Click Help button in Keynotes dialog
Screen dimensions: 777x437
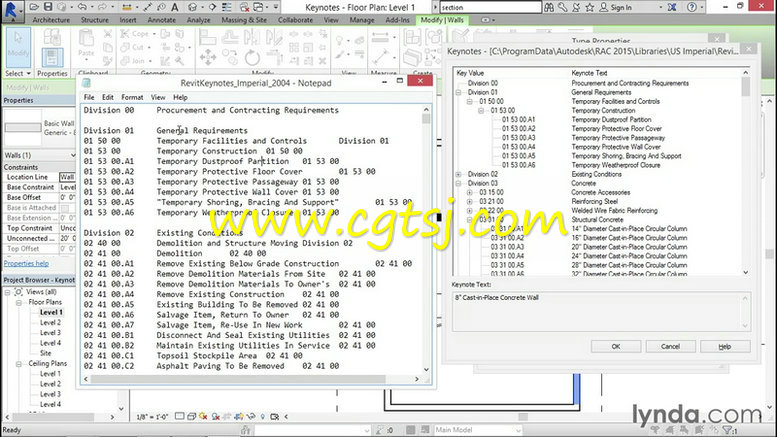(724, 346)
